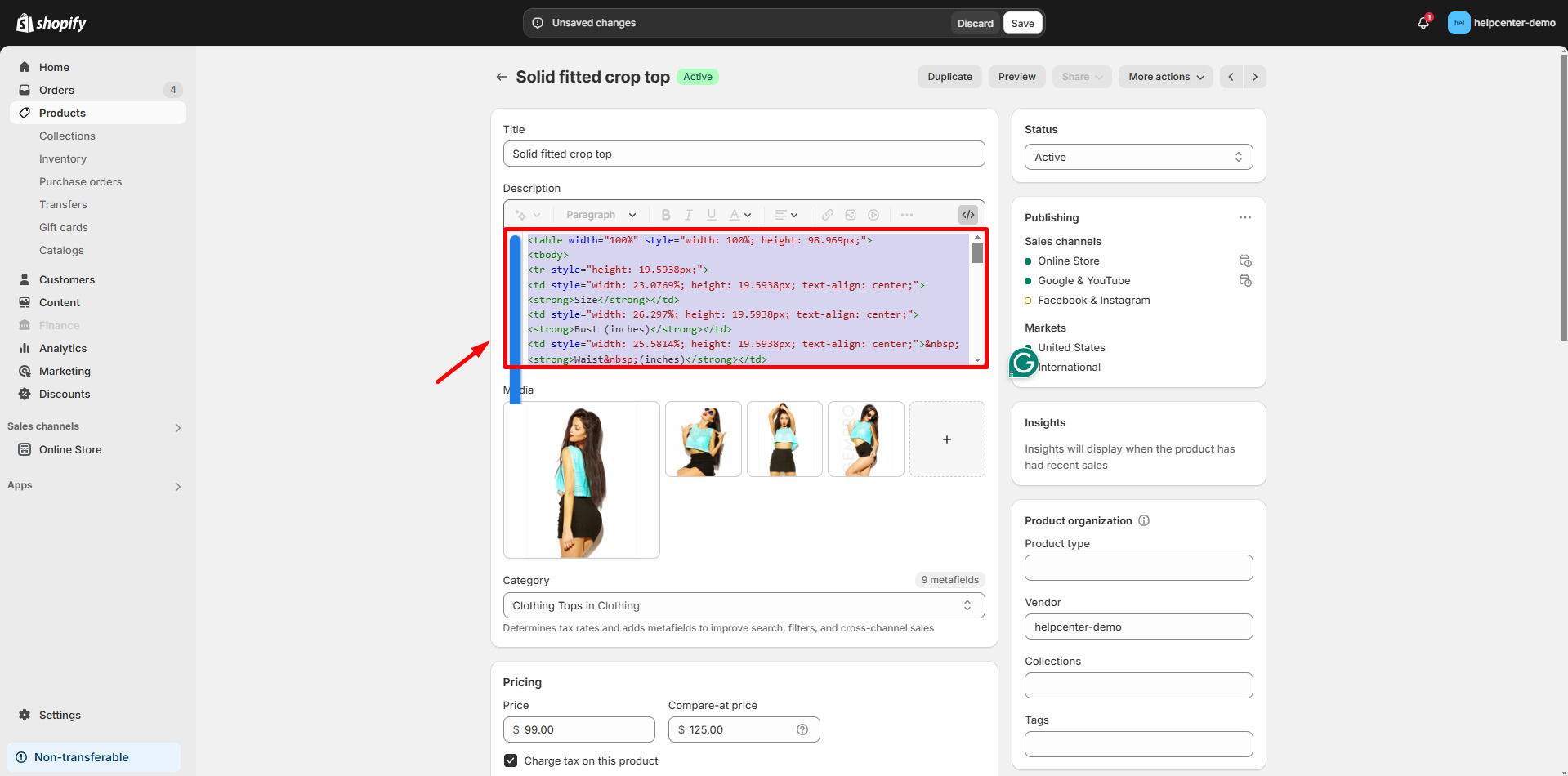Image resolution: width=1568 pixels, height=776 pixels.
Task: Open the Gift cards sidebar item
Action: pos(64,227)
